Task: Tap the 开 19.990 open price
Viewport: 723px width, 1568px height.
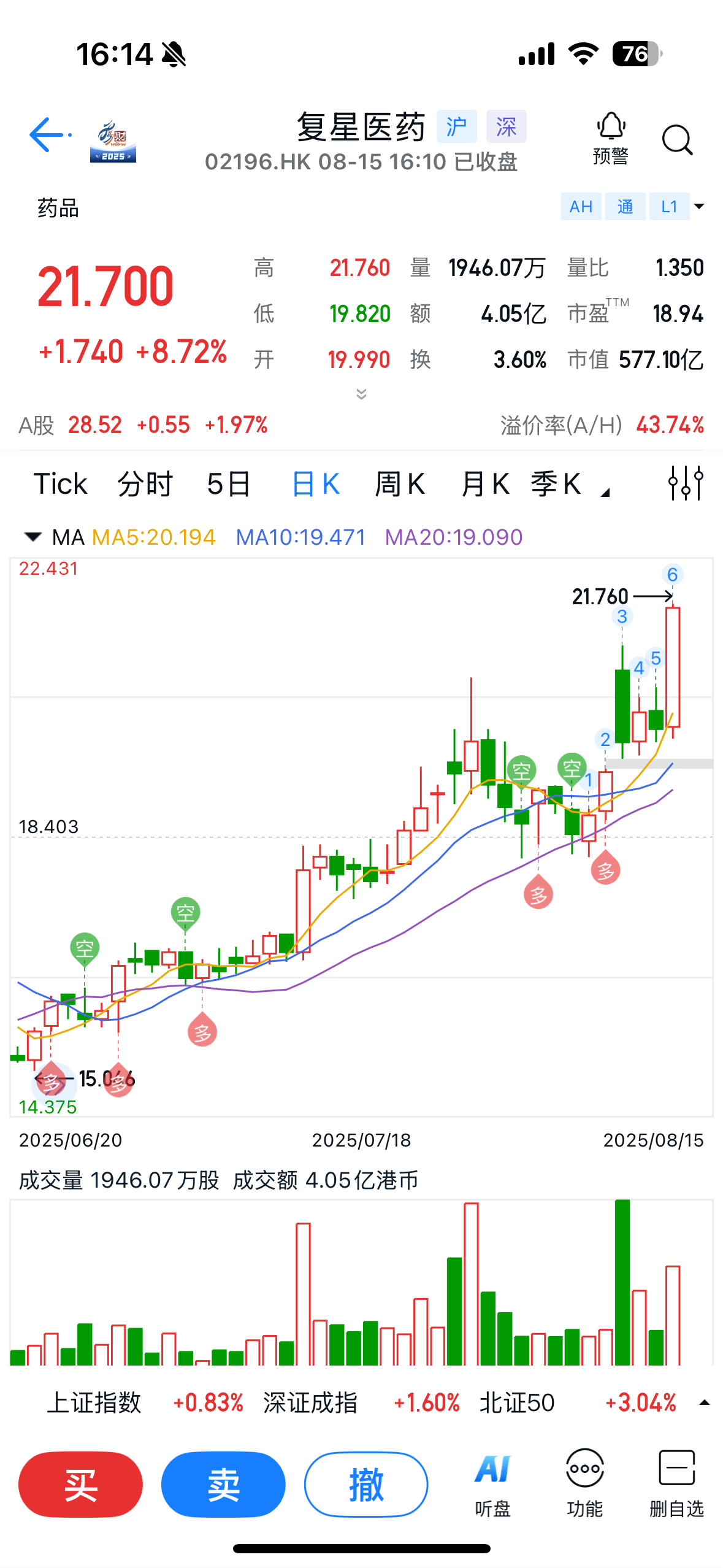Action: point(322,359)
